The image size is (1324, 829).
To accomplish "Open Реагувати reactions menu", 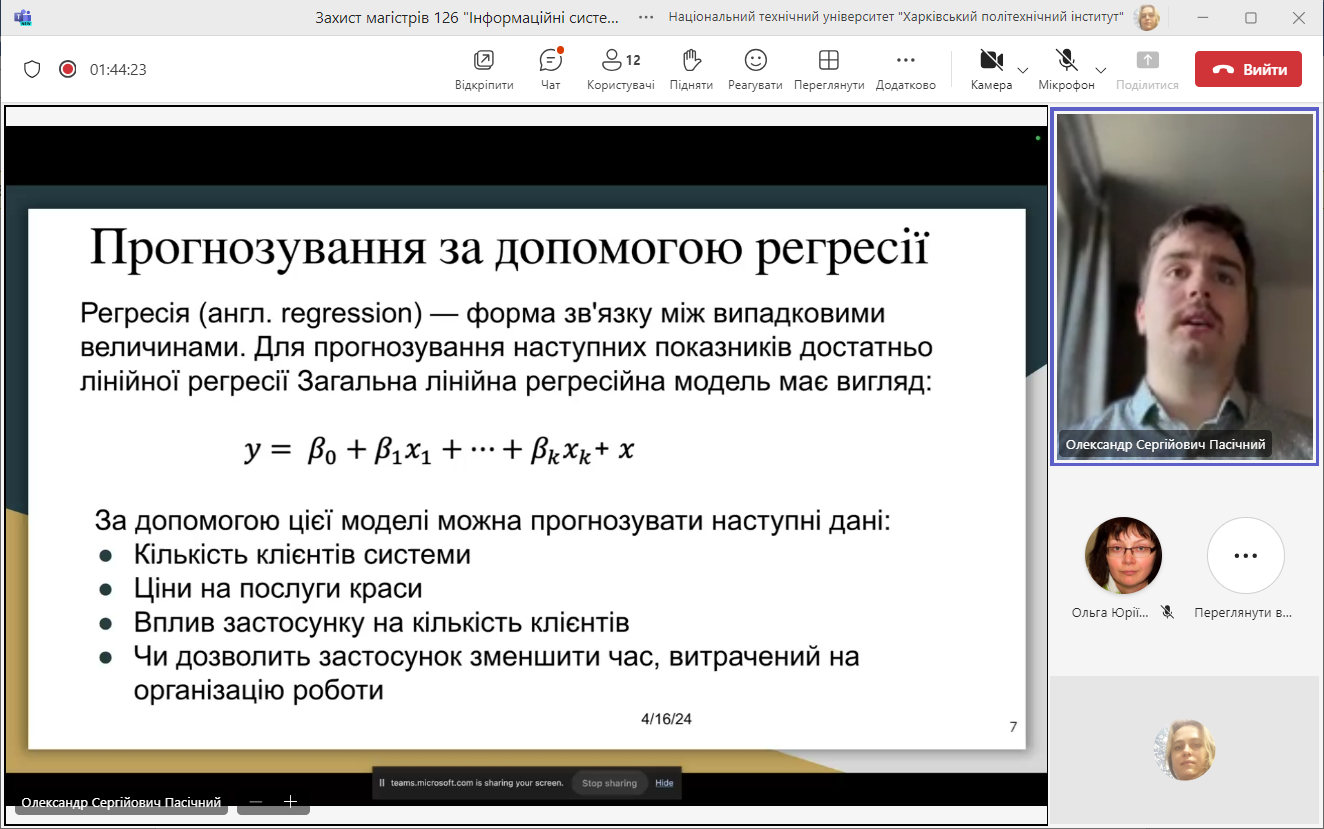I will point(755,68).
